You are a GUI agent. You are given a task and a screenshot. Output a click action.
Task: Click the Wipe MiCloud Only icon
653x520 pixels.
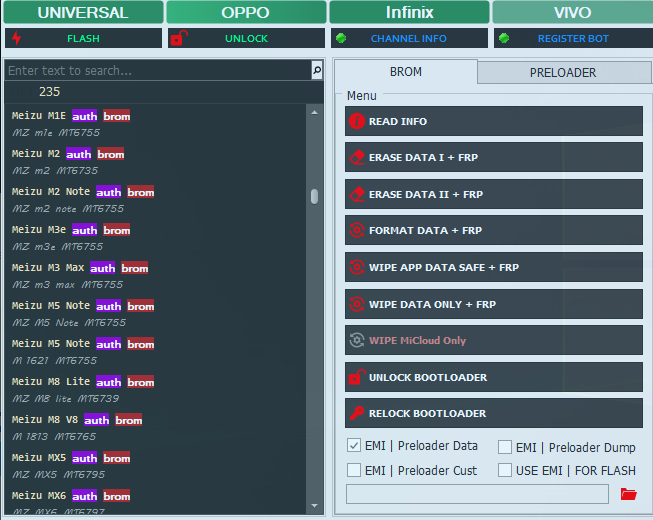pyautogui.click(x=357, y=340)
